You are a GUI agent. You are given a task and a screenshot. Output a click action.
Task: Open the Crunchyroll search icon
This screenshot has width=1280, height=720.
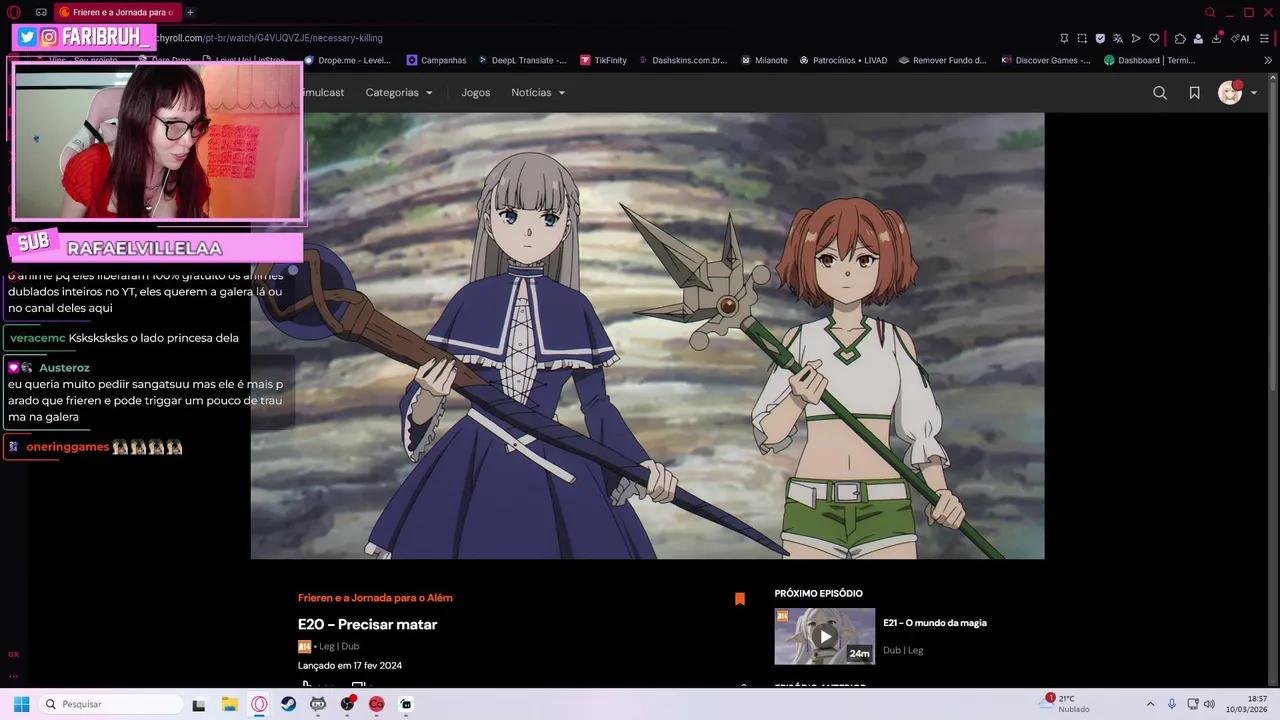(1160, 93)
